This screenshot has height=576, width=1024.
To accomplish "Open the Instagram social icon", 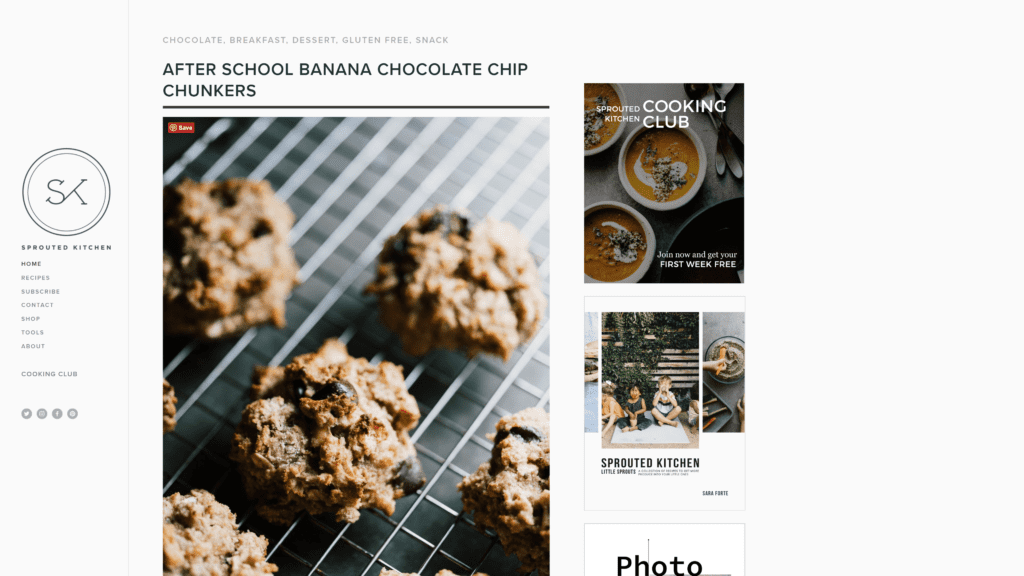I will [x=42, y=413].
